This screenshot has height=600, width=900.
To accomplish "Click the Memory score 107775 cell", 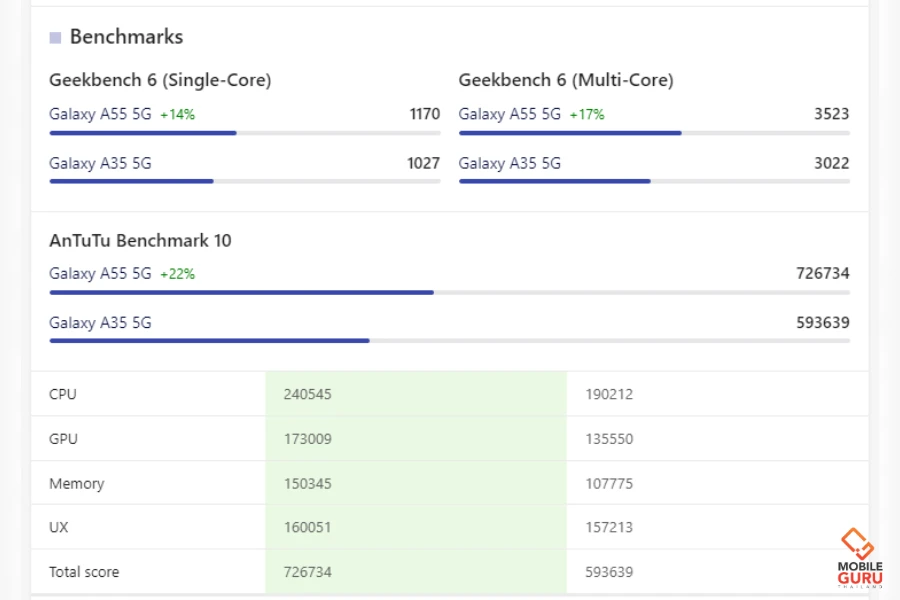I will pos(609,483).
